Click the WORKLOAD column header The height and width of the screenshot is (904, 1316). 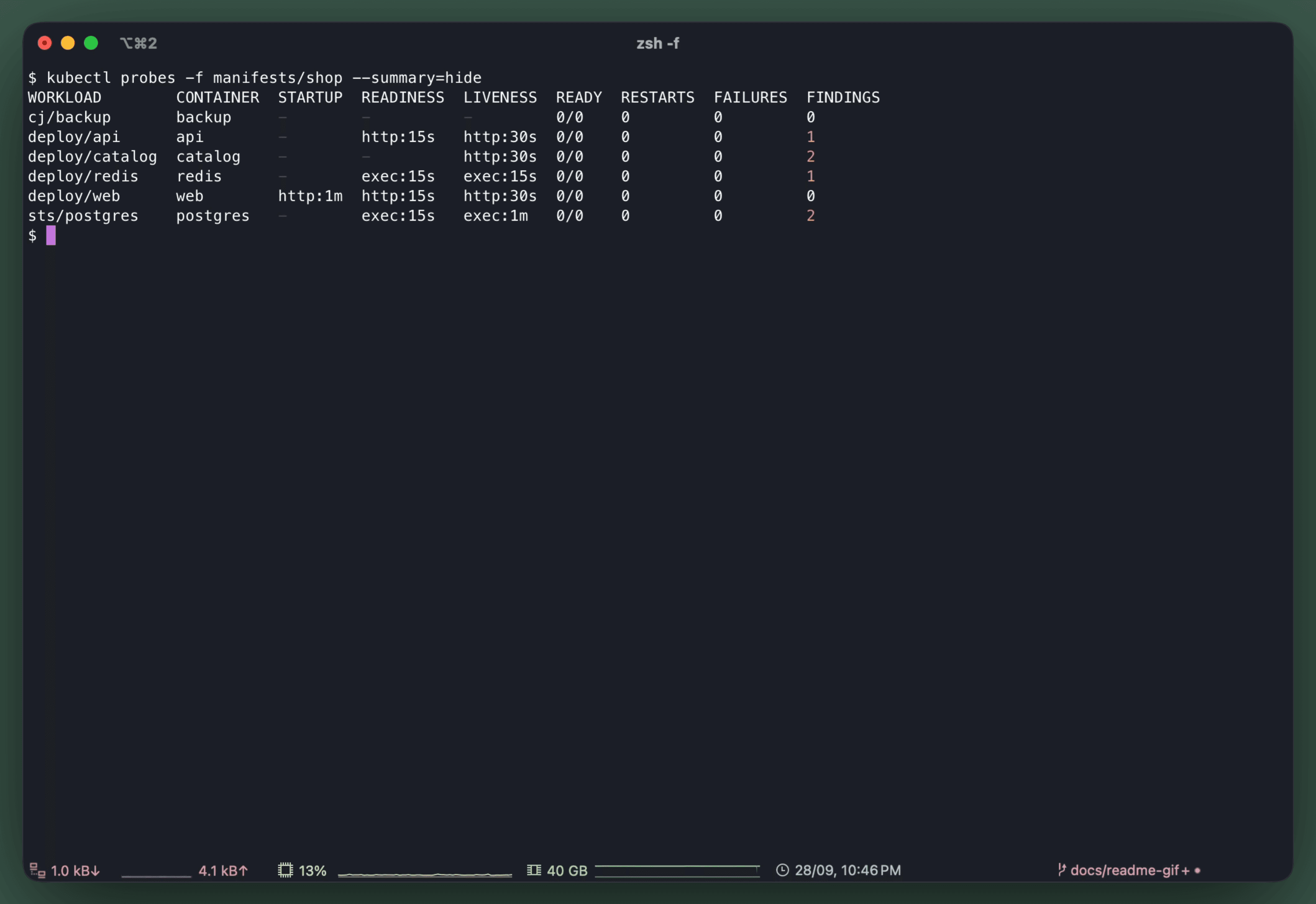coord(64,98)
